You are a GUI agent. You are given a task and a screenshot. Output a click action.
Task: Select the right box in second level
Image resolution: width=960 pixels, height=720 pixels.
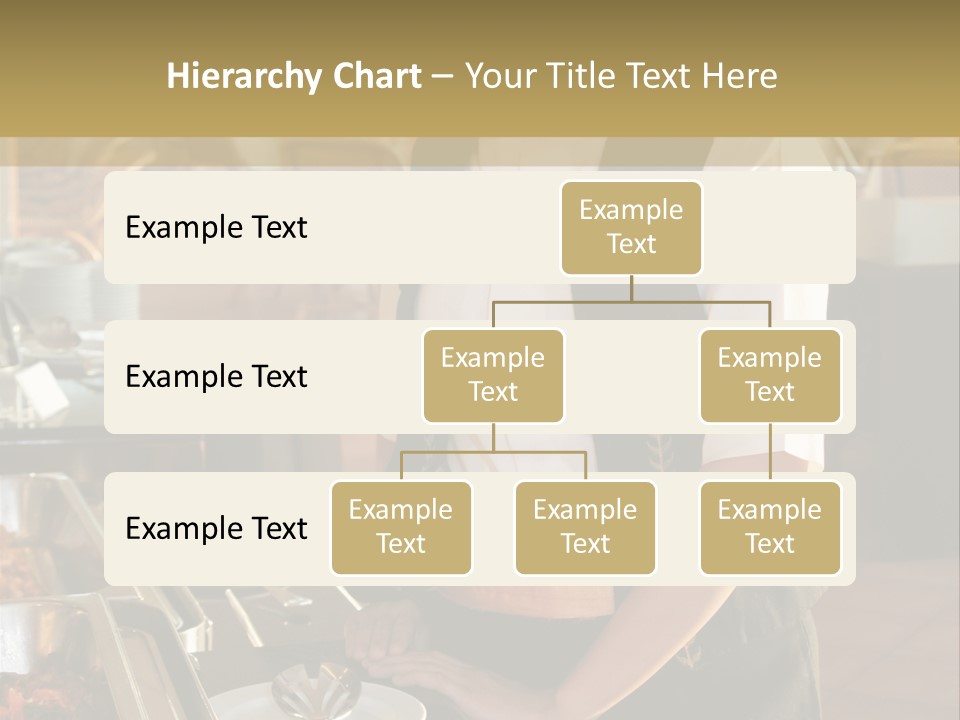[770, 376]
